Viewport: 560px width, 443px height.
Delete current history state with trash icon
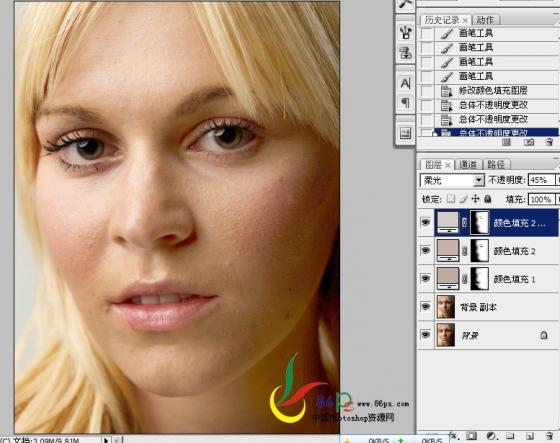pos(550,142)
